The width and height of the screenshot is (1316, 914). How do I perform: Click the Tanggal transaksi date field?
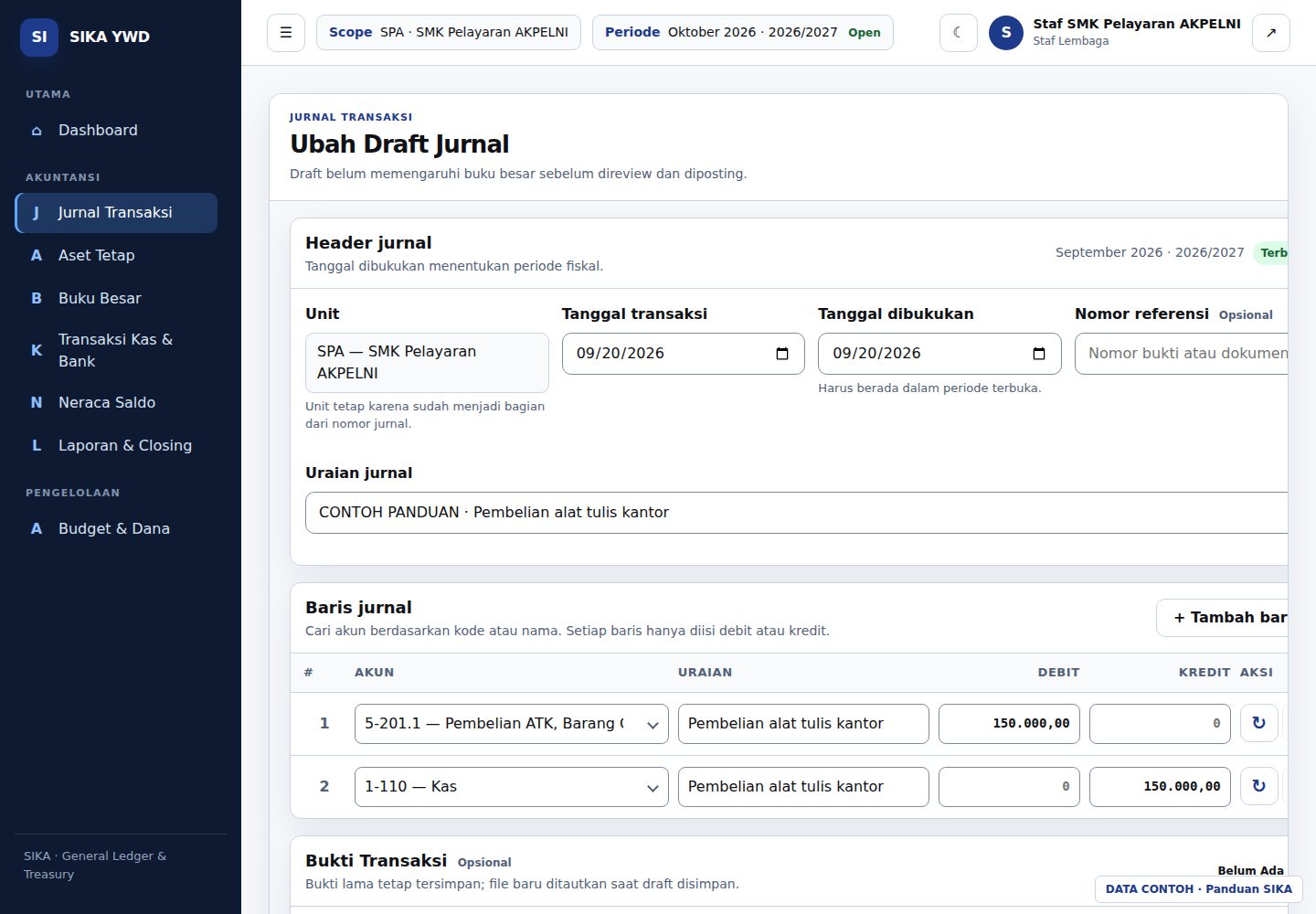[x=684, y=354]
